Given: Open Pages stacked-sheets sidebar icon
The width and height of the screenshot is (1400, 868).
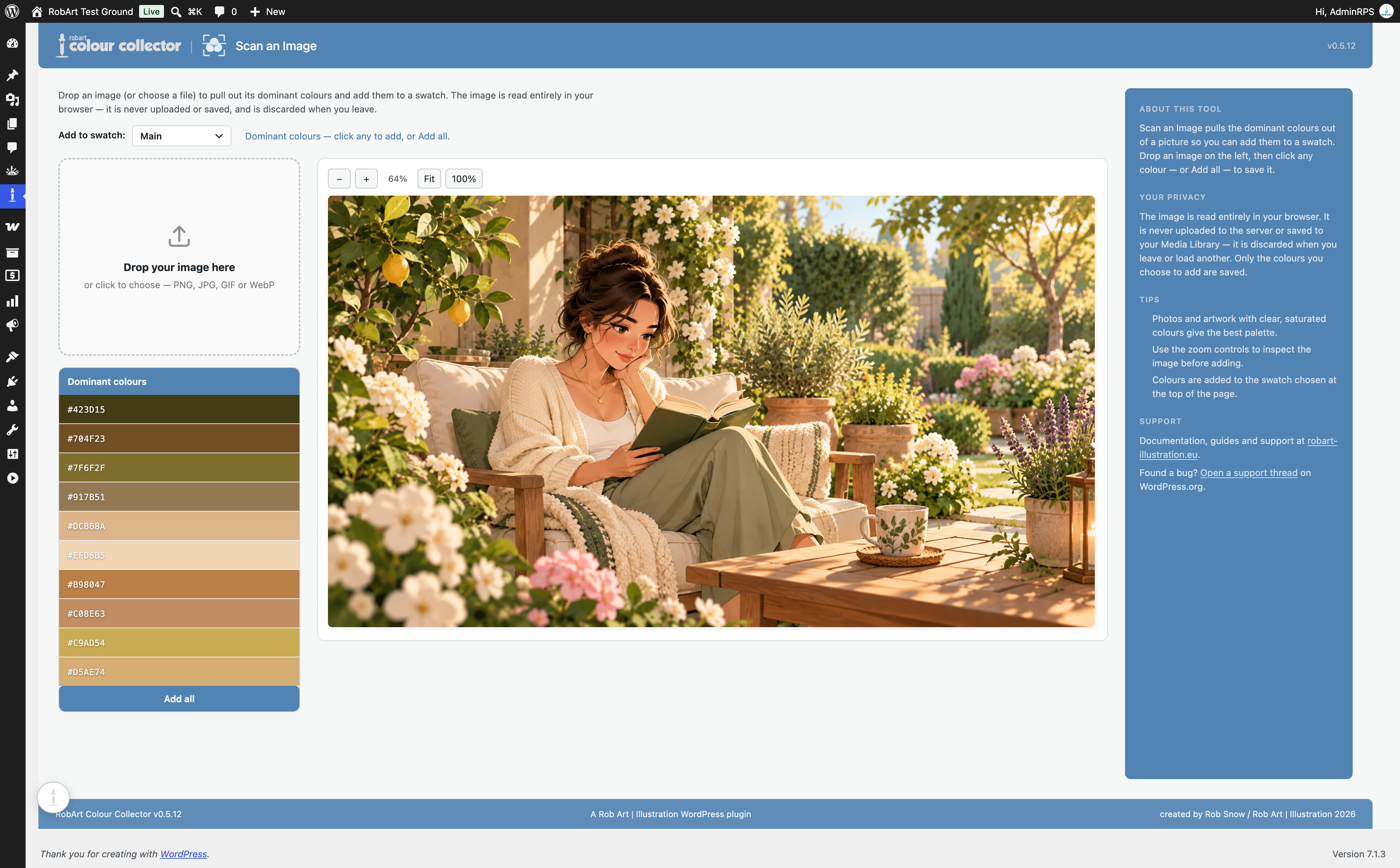Looking at the screenshot, I should (x=12, y=123).
